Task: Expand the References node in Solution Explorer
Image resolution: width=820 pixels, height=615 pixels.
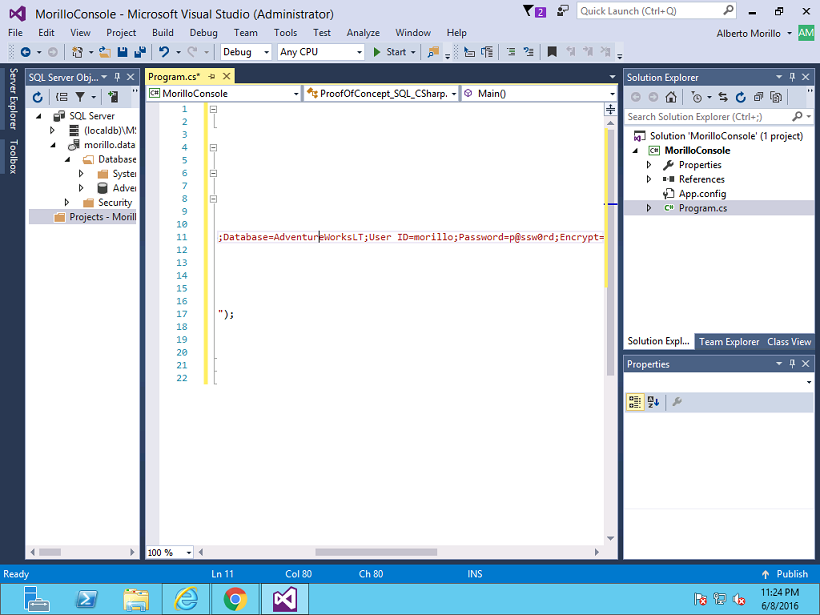Action: pos(649,179)
